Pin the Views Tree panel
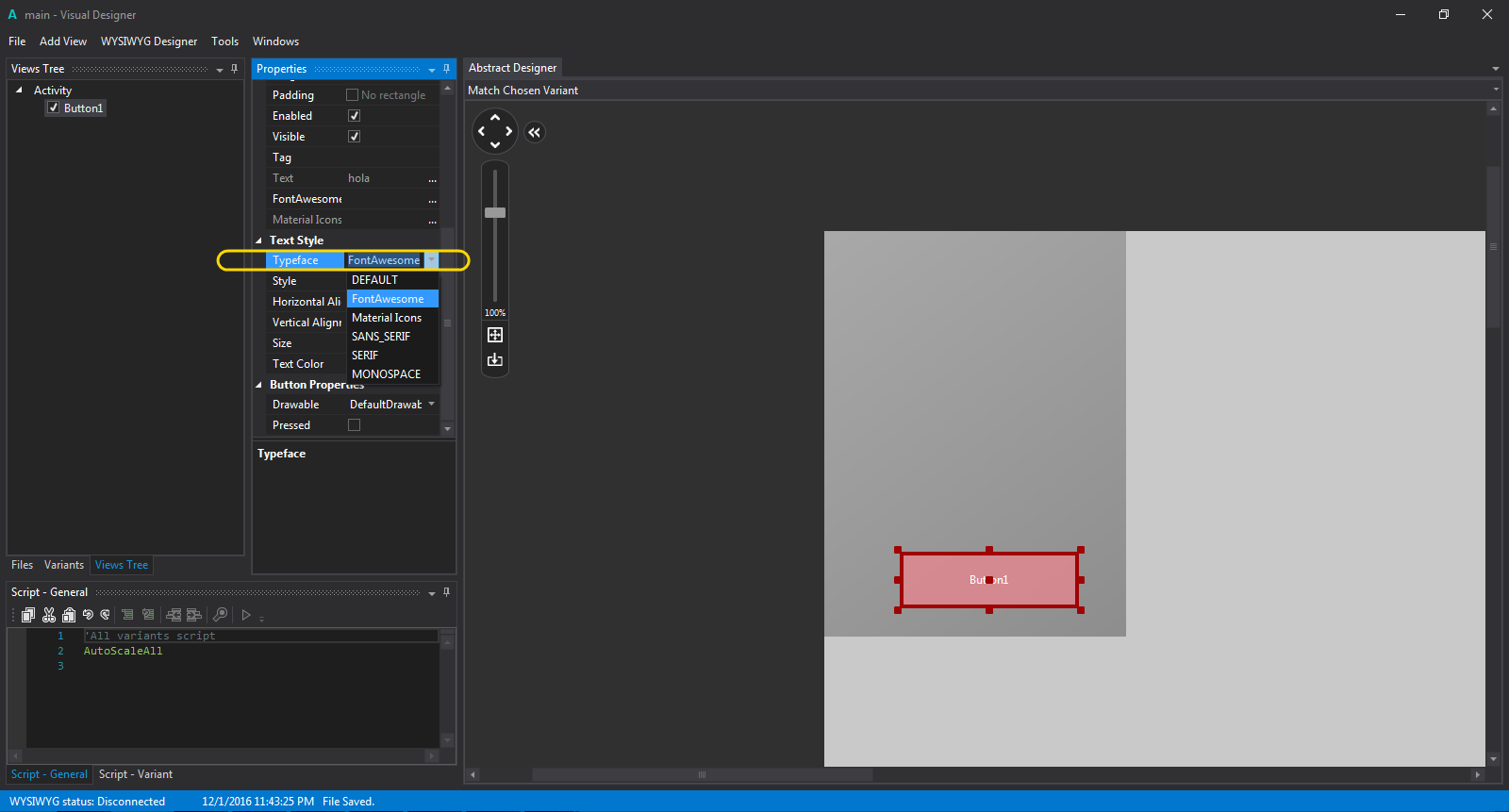The height and width of the screenshot is (812, 1509). [235, 69]
